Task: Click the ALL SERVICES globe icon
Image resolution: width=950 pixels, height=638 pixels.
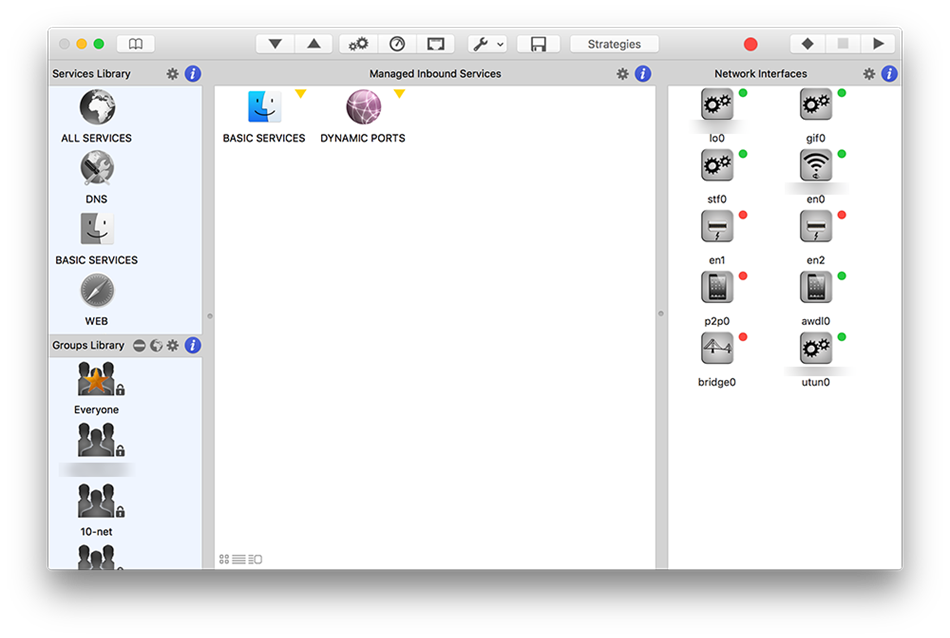Action: (97, 108)
